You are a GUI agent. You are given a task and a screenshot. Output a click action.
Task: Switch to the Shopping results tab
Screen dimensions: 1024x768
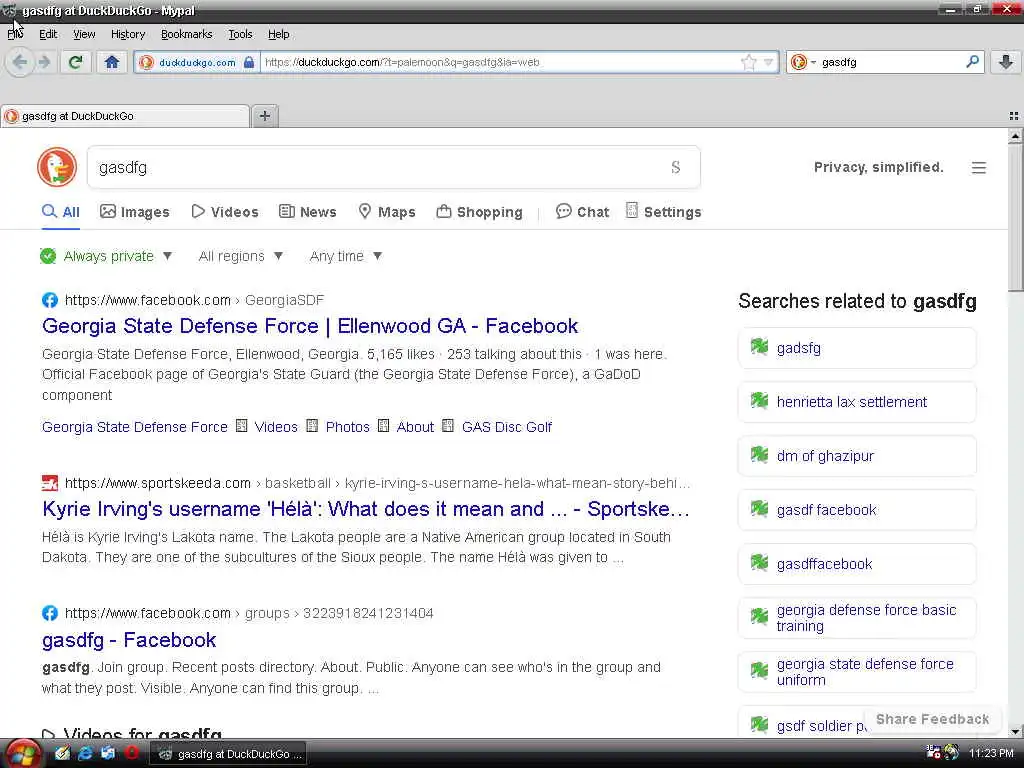479,212
